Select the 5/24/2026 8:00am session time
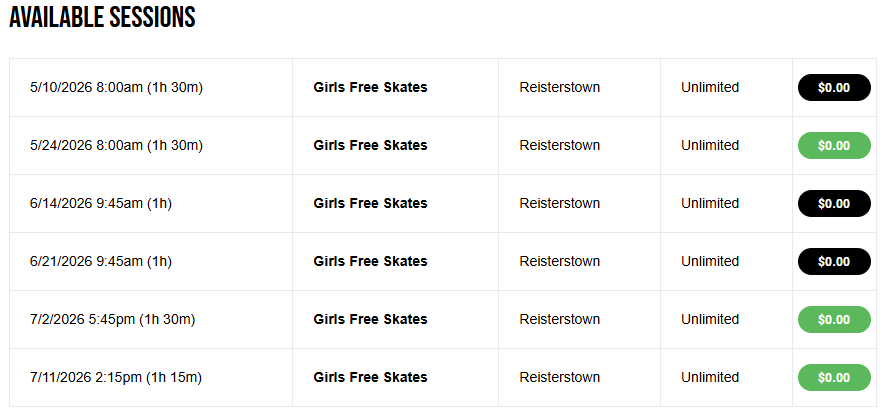 (116, 146)
